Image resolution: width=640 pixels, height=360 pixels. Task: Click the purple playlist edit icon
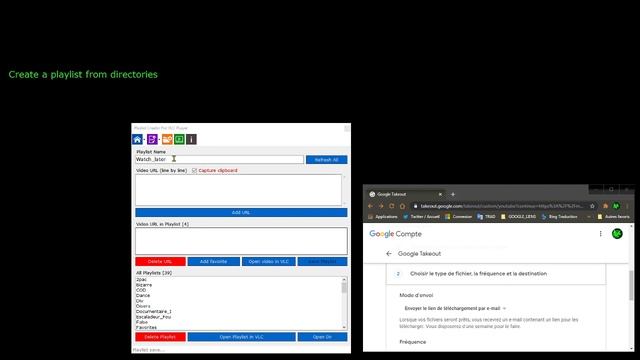point(152,140)
